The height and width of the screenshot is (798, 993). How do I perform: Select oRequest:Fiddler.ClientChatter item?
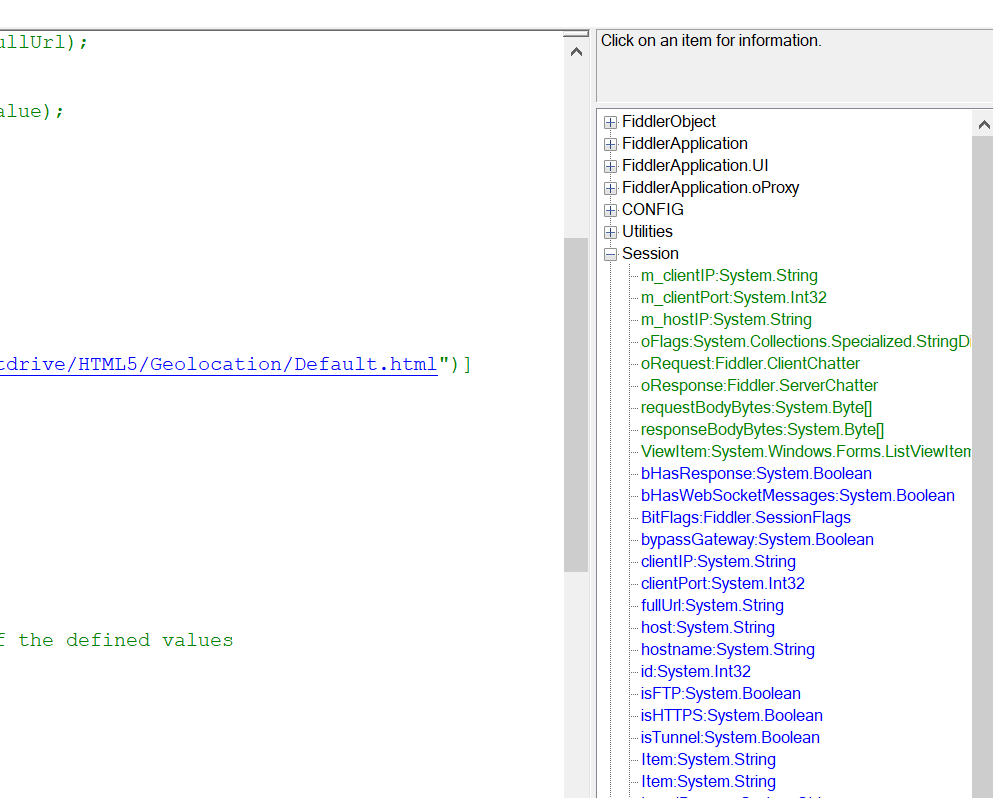(750, 364)
